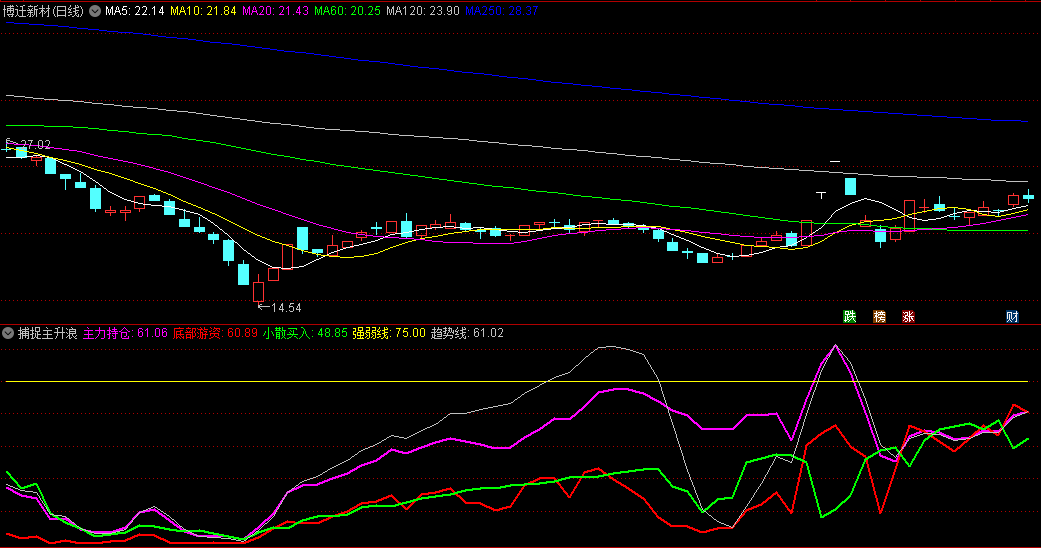
Task: Click the green 跌 marker icon
Action: [850, 317]
